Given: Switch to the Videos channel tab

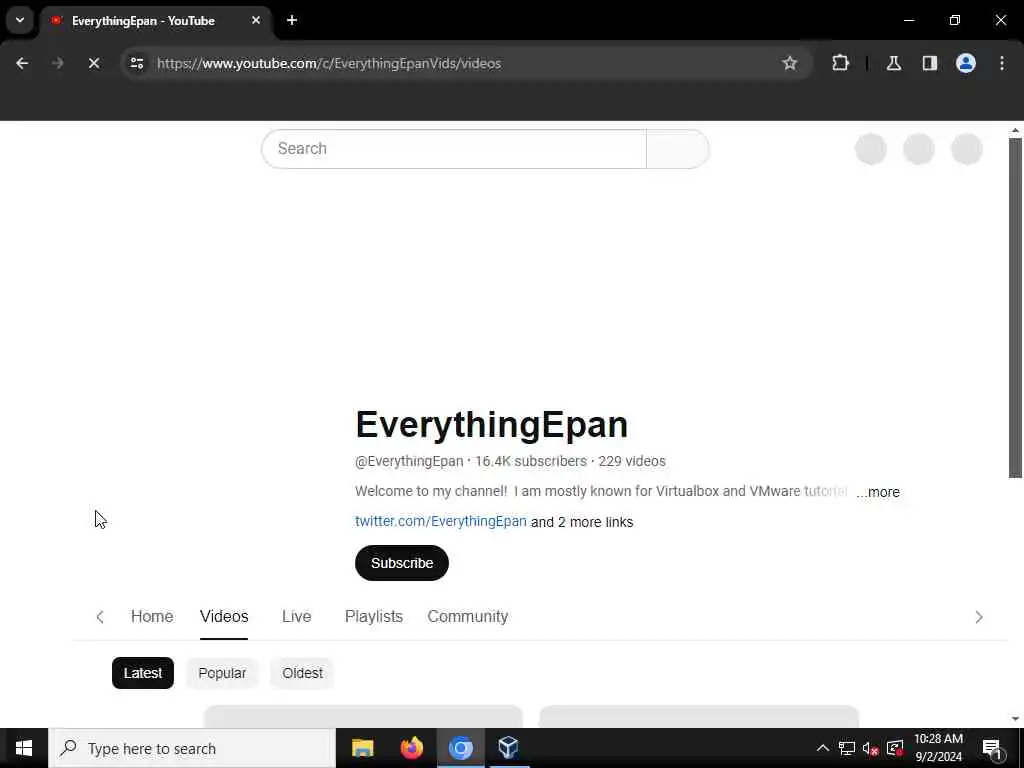Looking at the screenshot, I should pos(224,616).
